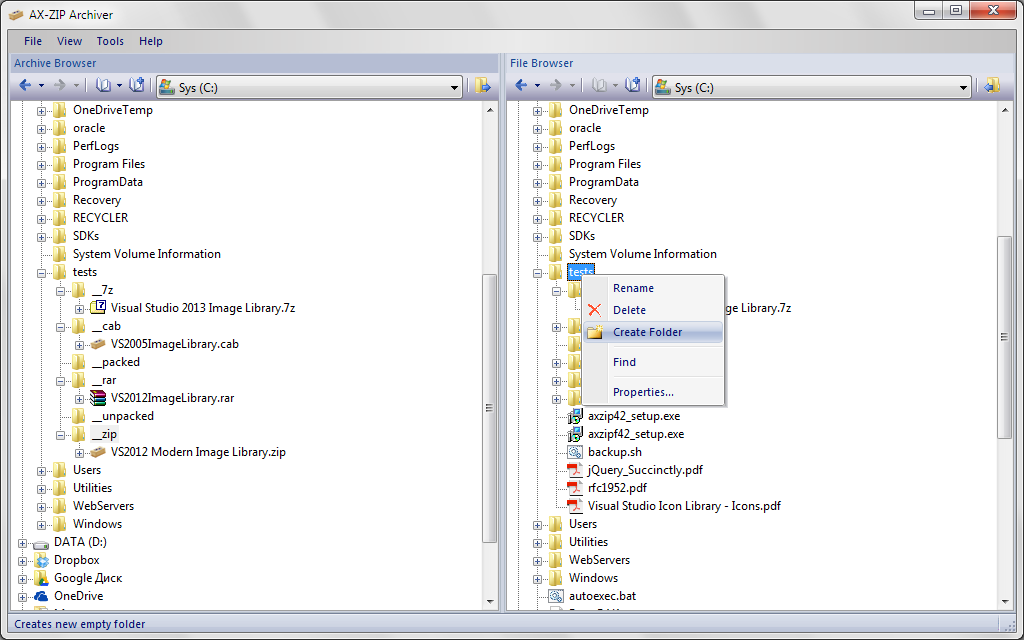Click VS2005ImageLibrary.cab package icon

click(x=98, y=344)
